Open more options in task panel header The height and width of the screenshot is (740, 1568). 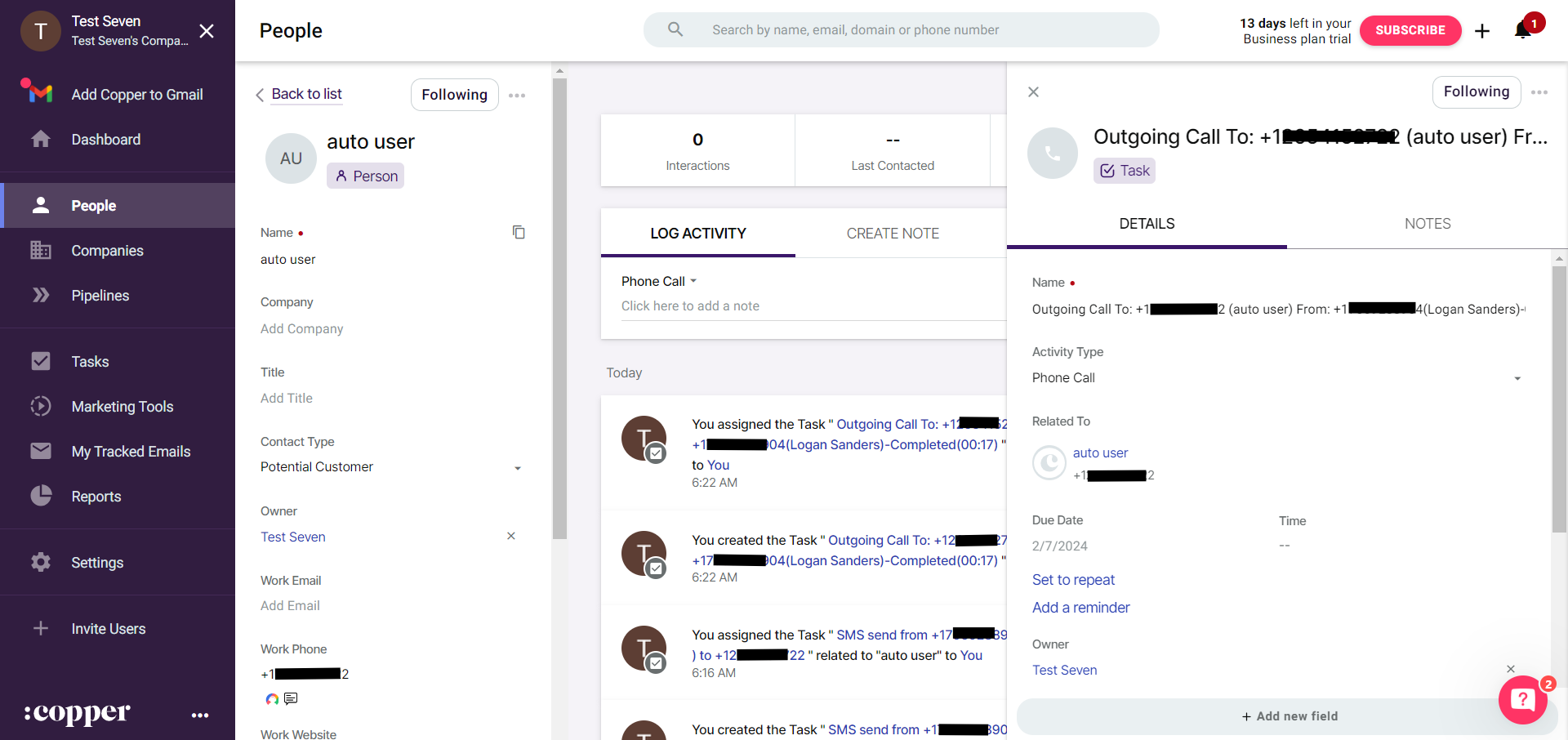pyautogui.click(x=1539, y=92)
